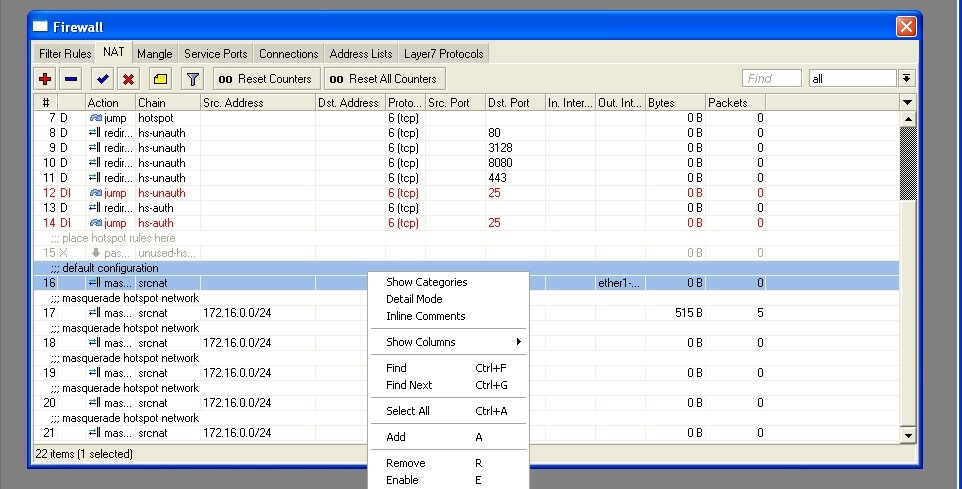Click the red X disable icon

click(x=128, y=79)
